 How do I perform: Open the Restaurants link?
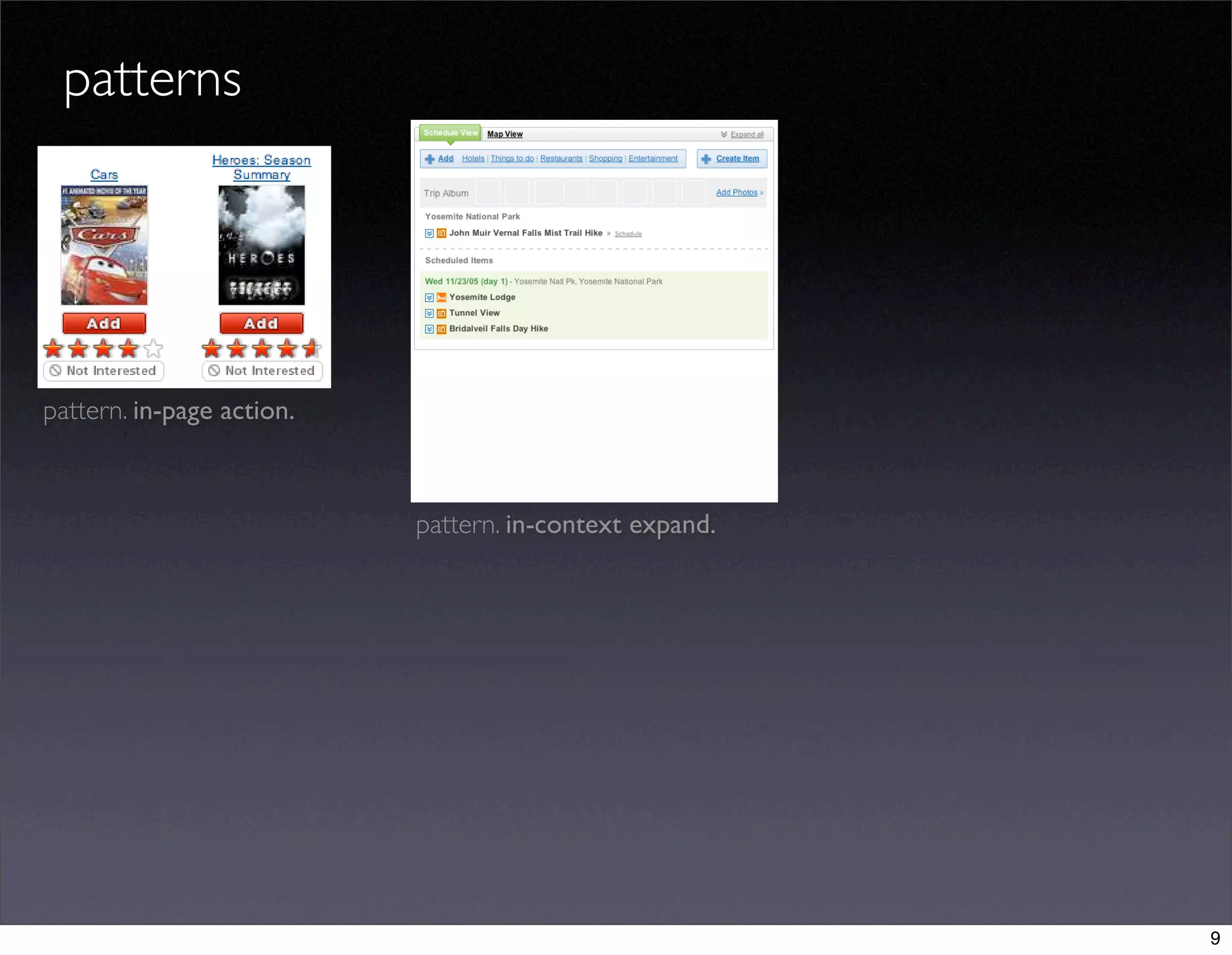pyautogui.click(x=561, y=159)
